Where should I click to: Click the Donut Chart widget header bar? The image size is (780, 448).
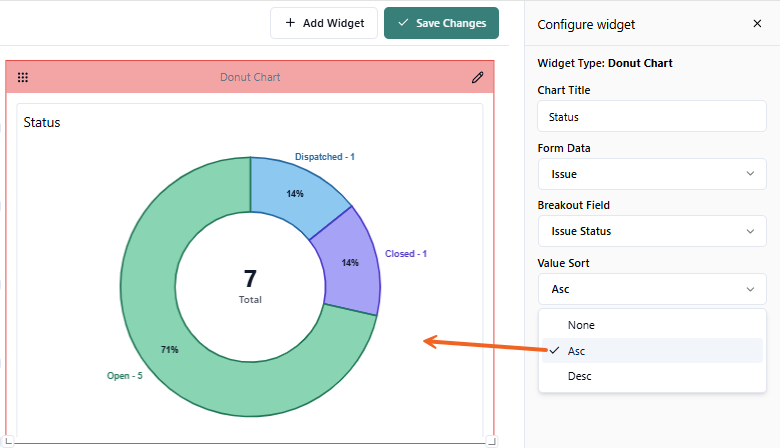(x=250, y=77)
